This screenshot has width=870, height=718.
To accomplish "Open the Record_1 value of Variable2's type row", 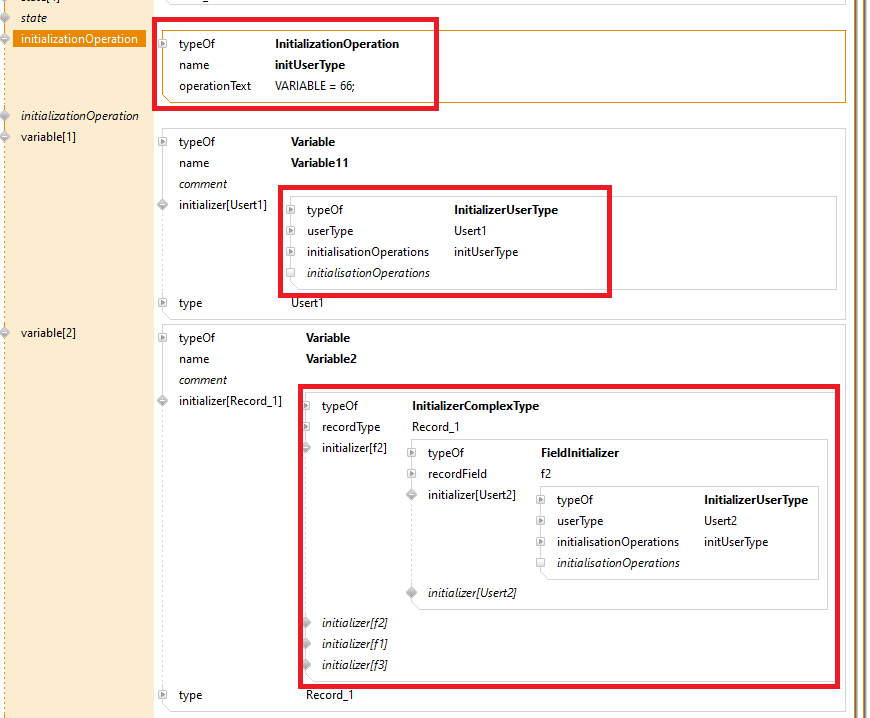I will coord(330,695).
